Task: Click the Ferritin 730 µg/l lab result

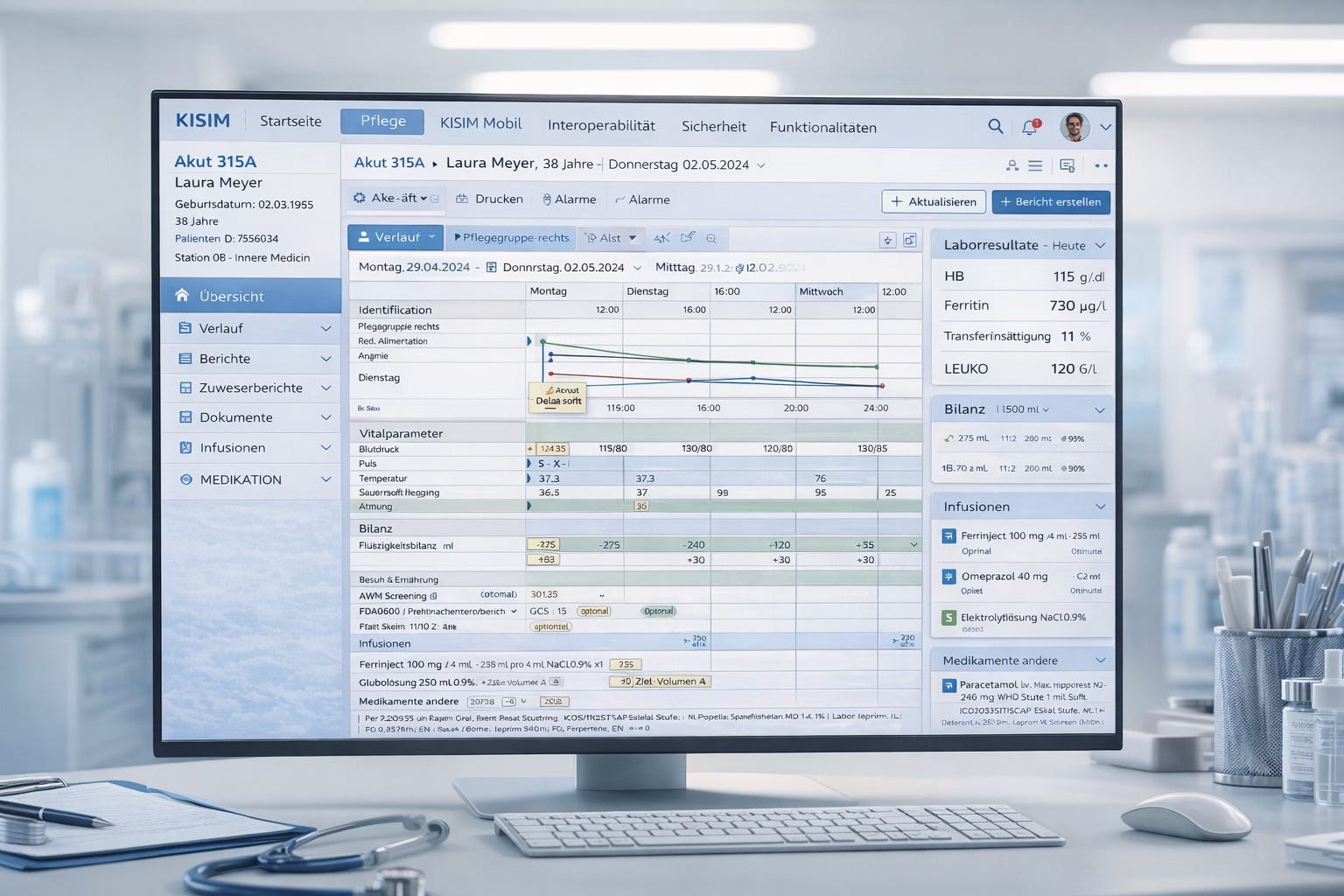Action: point(1023,305)
